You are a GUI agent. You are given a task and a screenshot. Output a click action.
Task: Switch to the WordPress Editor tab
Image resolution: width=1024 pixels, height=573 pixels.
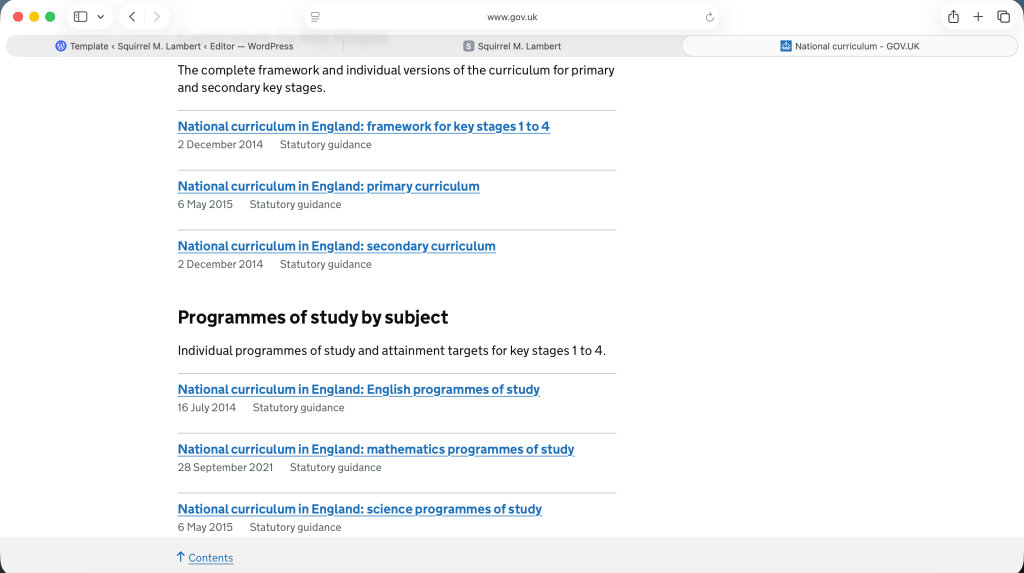coord(175,46)
